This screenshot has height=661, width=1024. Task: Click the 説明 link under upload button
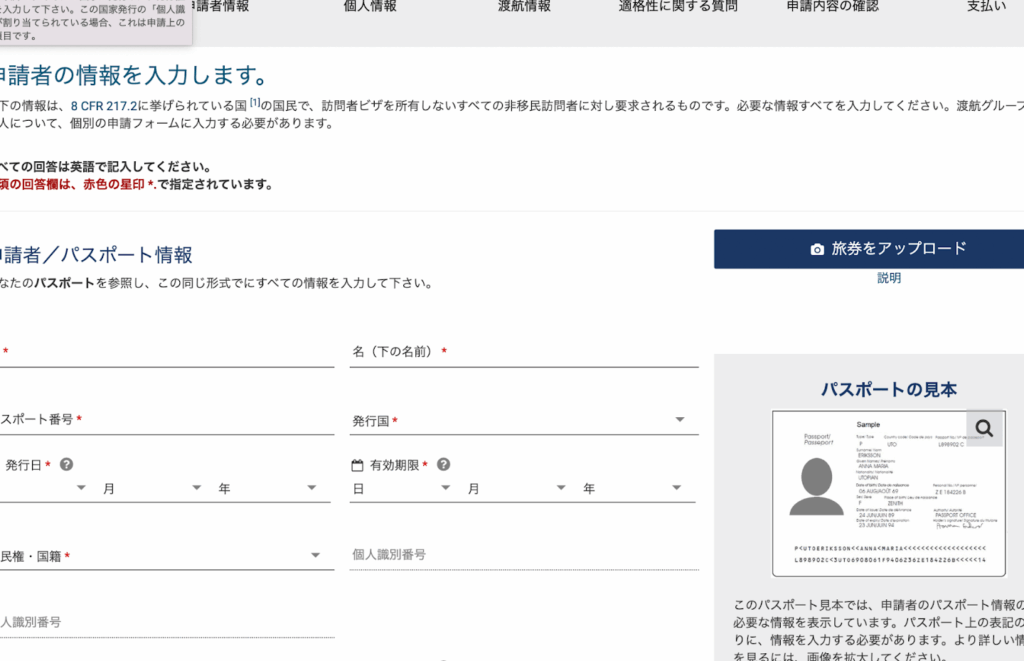[x=889, y=278]
